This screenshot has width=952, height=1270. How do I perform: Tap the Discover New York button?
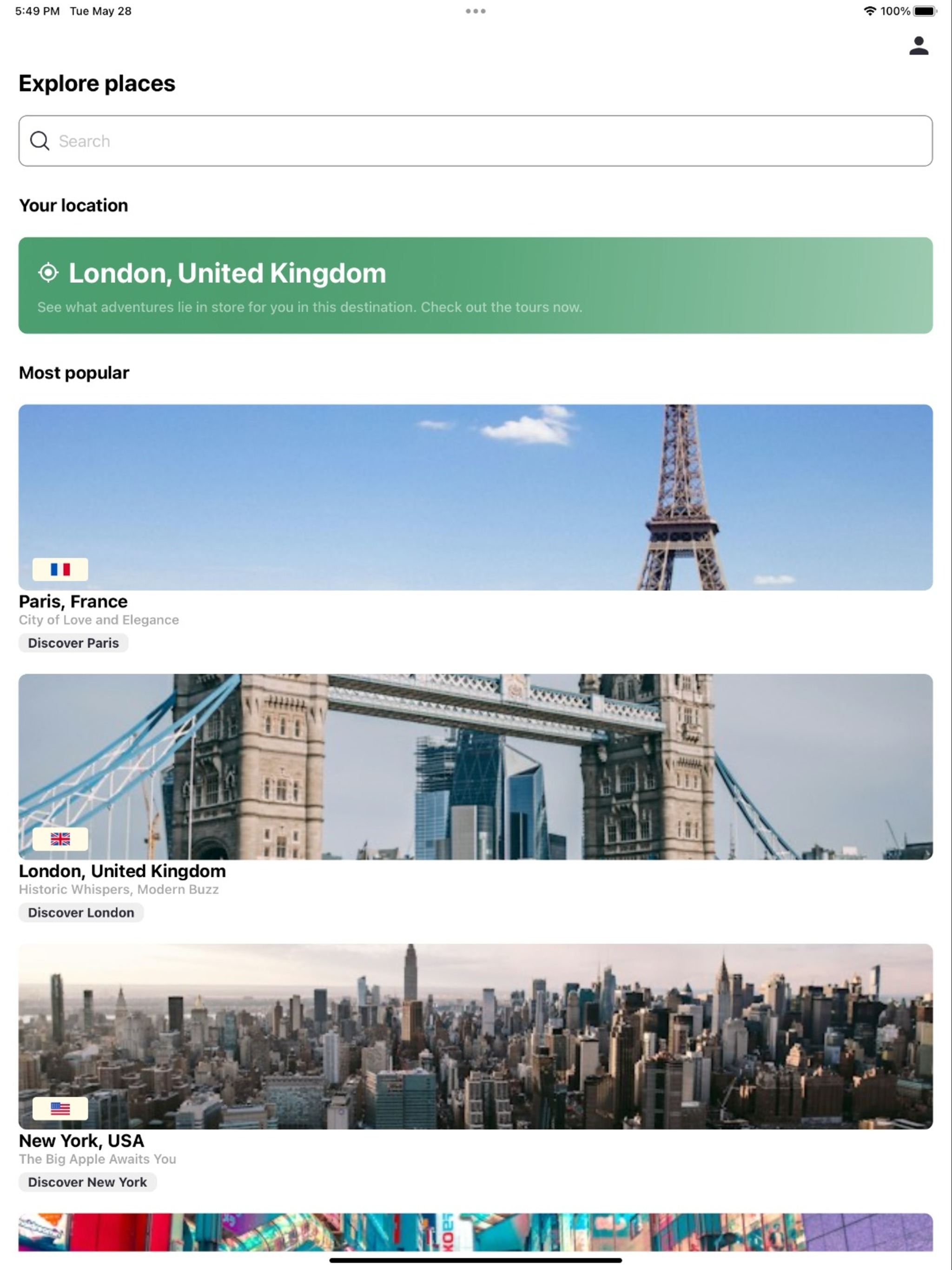click(87, 1182)
